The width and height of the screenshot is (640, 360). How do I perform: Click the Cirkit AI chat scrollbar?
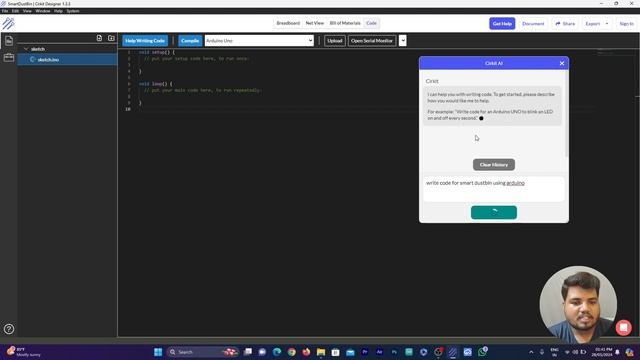tap(567, 113)
